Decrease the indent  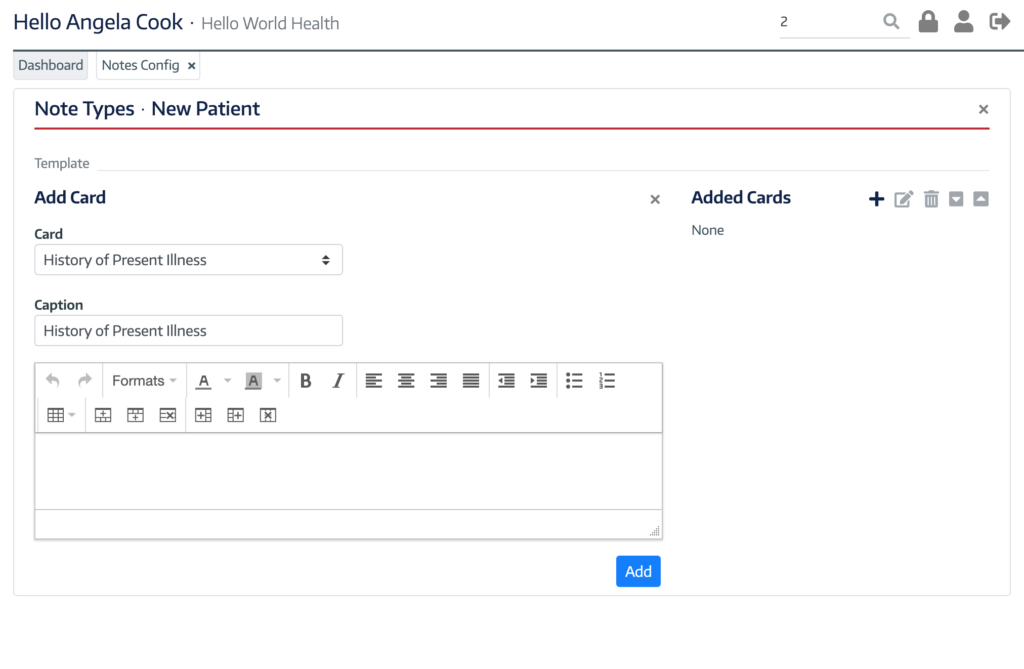(x=506, y=381)
